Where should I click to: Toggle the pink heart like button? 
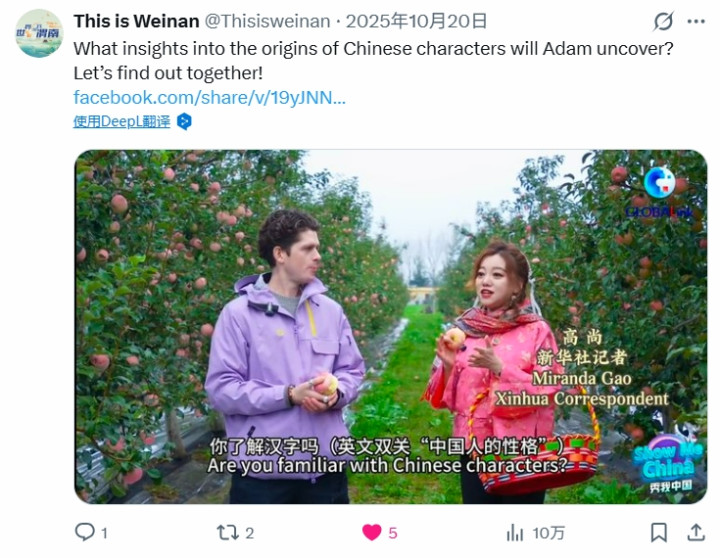point(371,533)
